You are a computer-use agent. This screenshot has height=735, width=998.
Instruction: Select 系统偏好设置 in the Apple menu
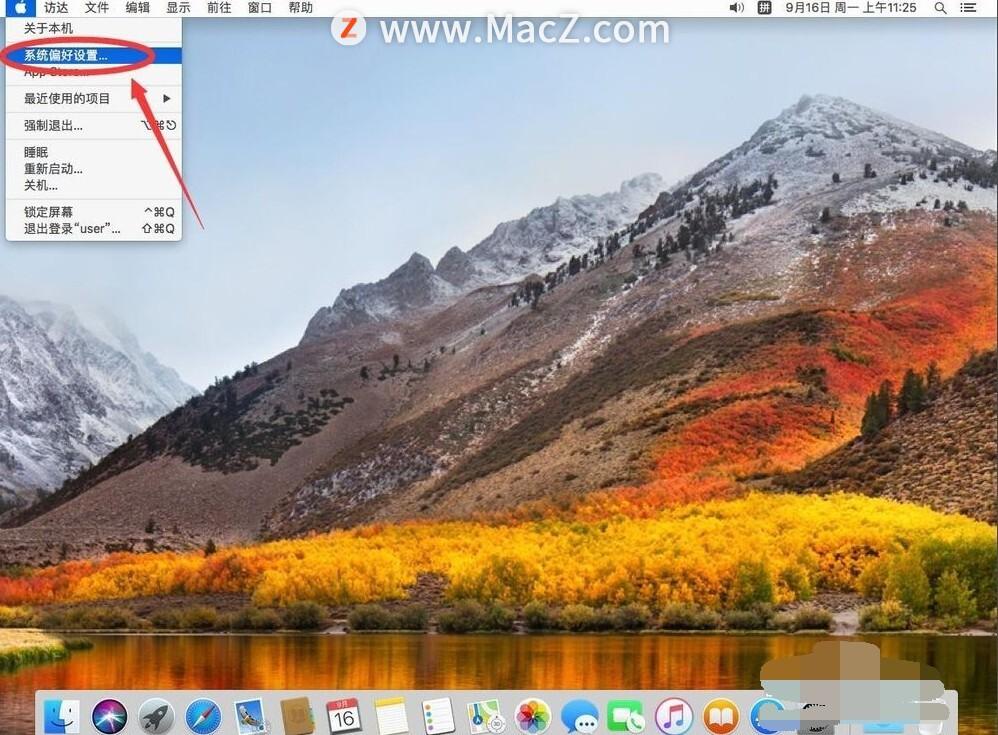click(66, 55)
